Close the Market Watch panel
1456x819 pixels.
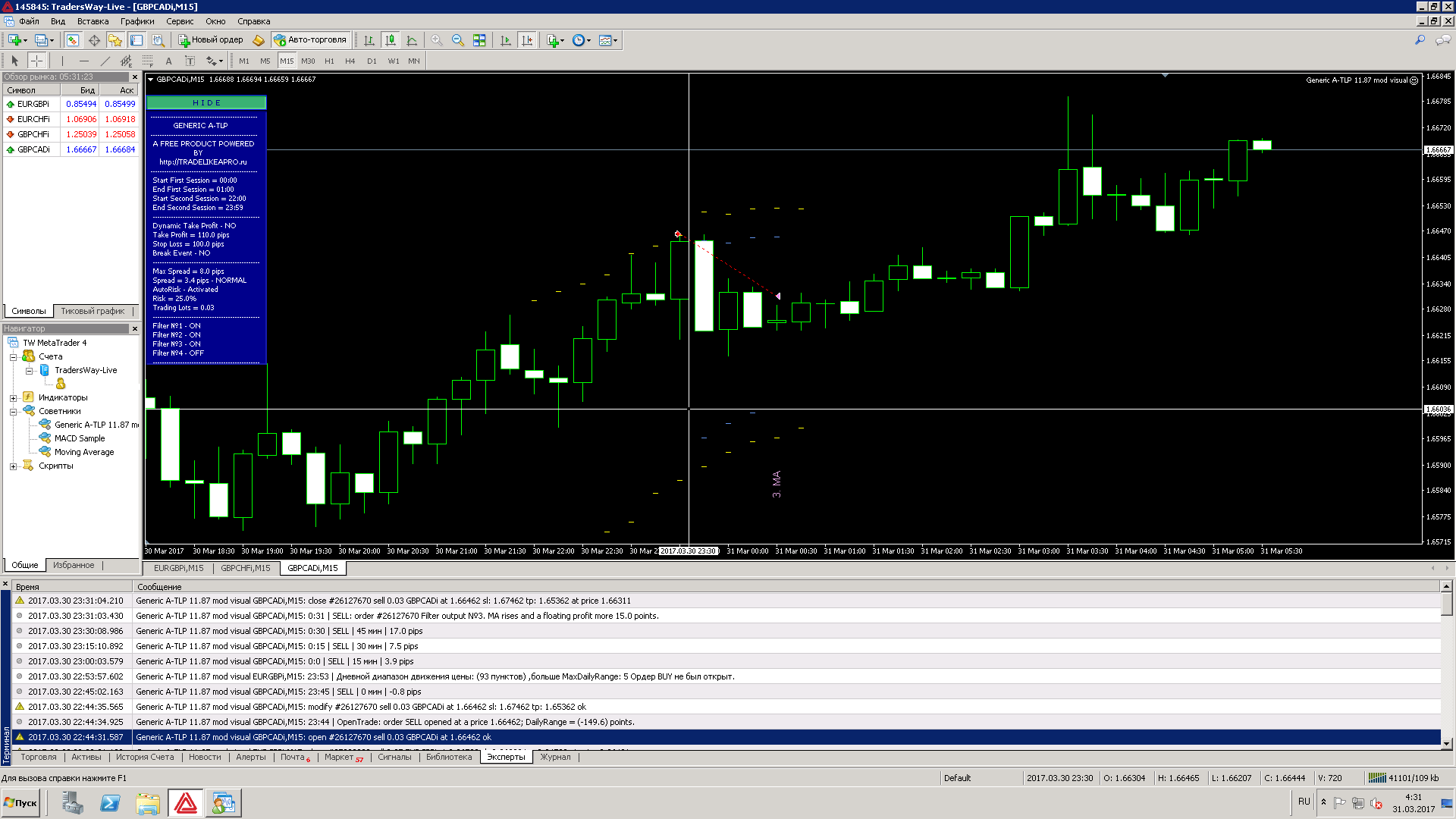pyautogui.click(x=135, y=77)
